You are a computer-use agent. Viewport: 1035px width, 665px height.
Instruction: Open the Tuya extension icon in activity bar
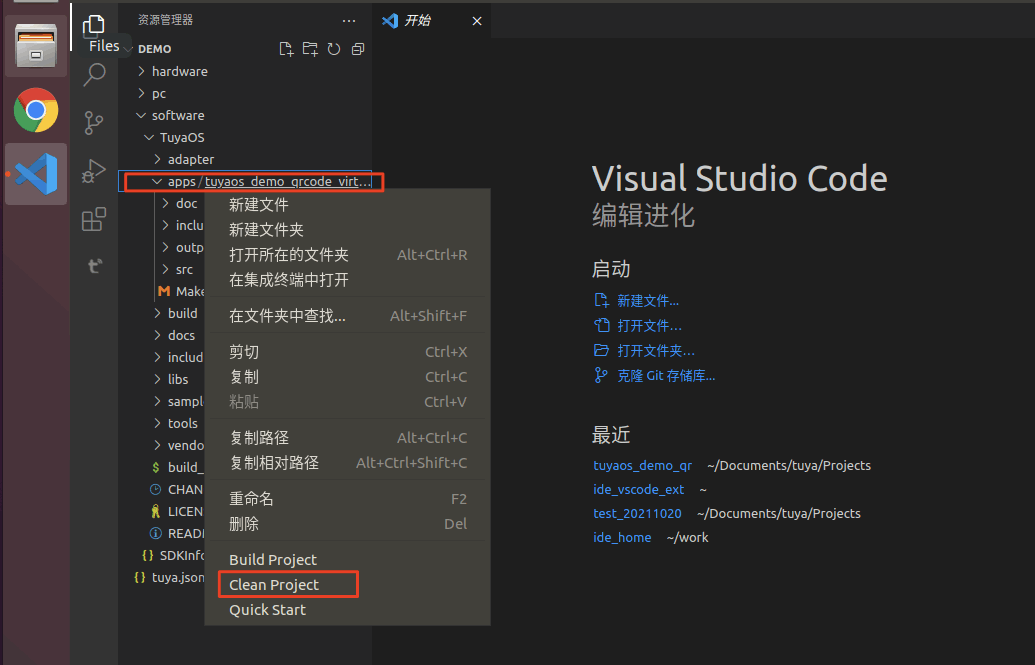(x=94, y=265)
